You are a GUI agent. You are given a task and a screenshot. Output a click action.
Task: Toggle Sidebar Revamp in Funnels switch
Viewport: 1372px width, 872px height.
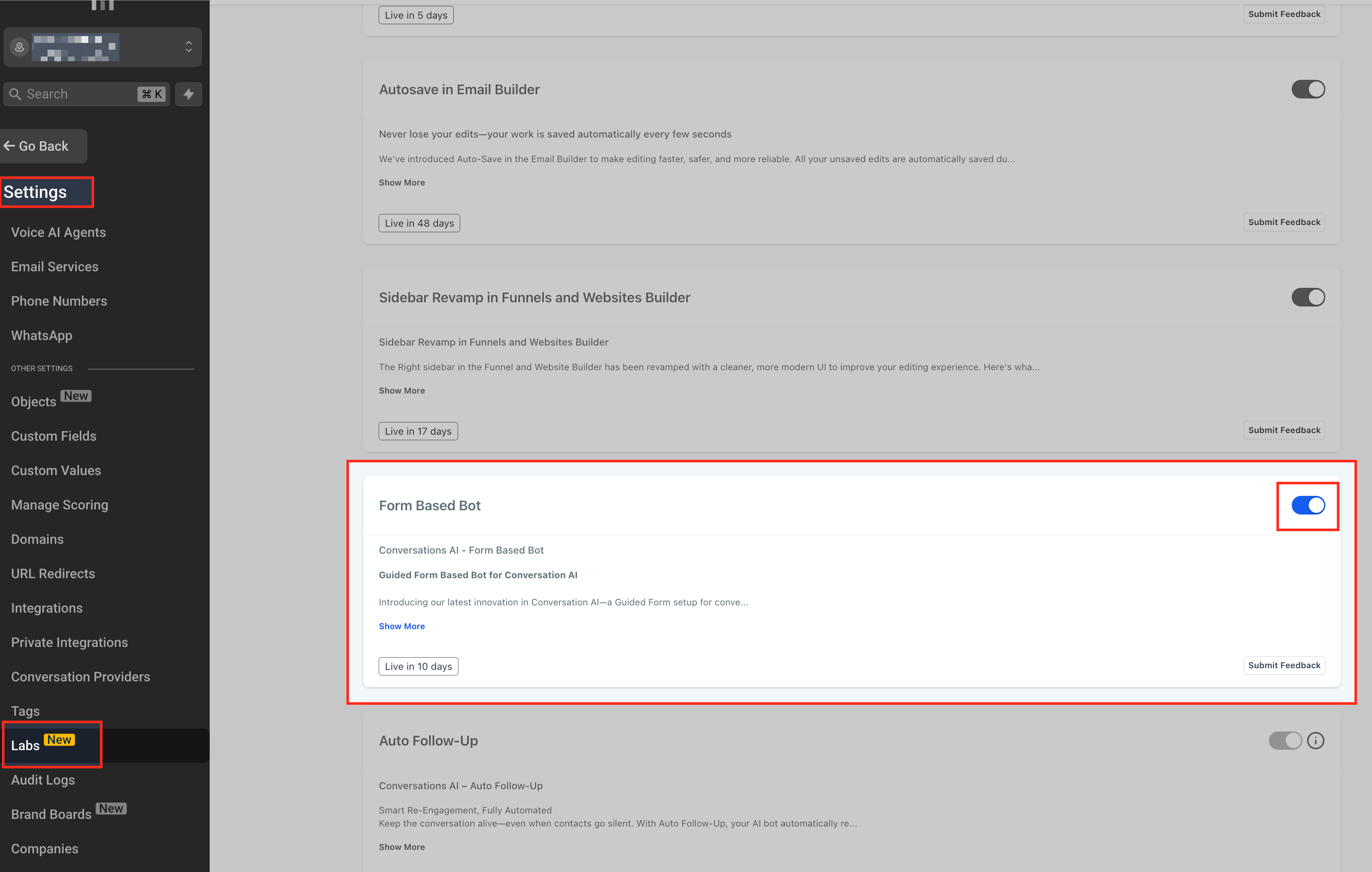click(x=1307, y=298)
